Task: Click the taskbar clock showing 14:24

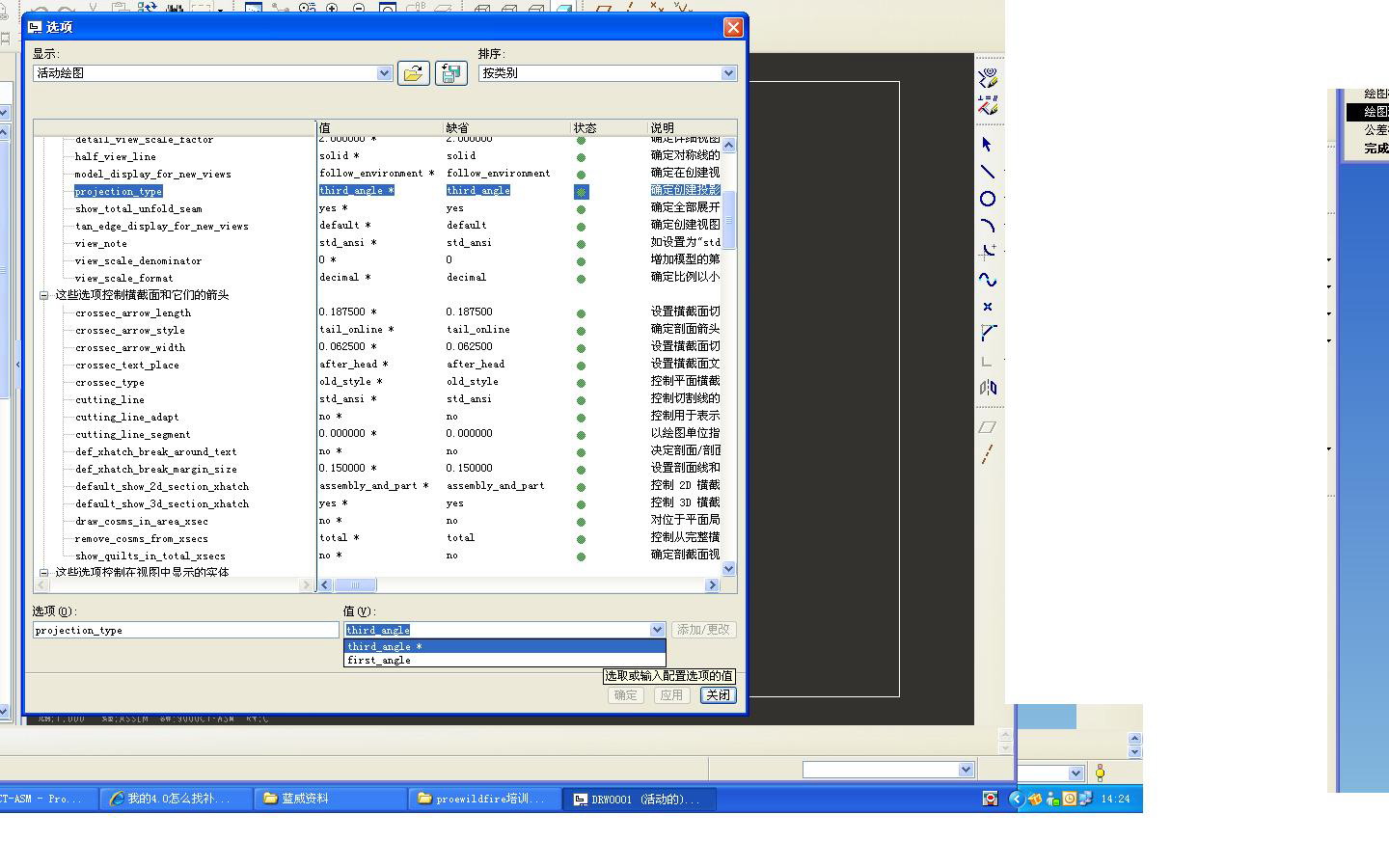Action: pos(1115,799)
